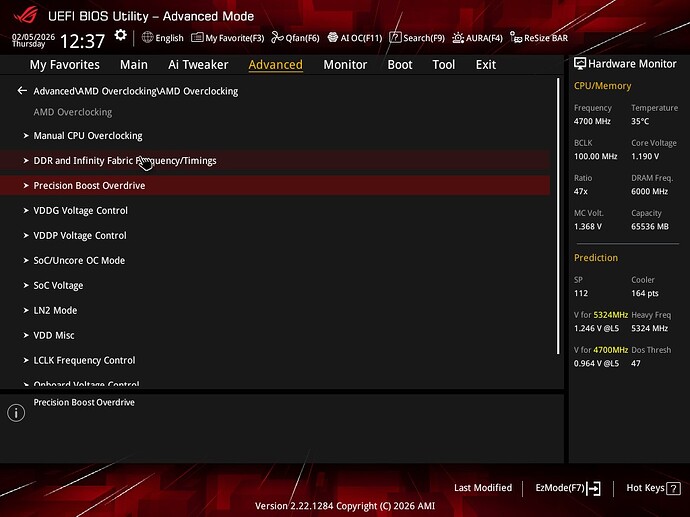Expand Precision Boost Overdrive arrow

[26, 185]
